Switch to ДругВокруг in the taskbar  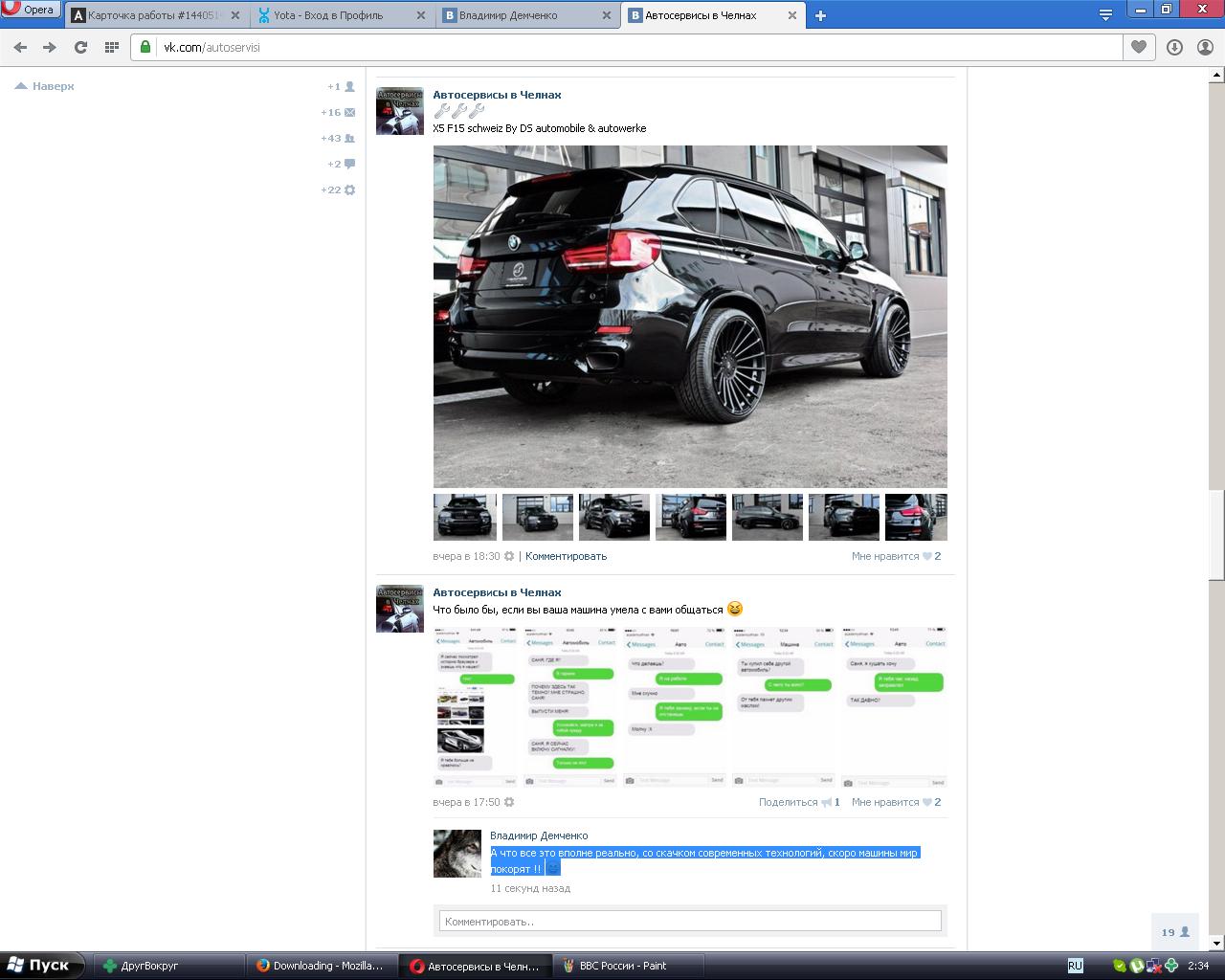[x=168, y=966]
